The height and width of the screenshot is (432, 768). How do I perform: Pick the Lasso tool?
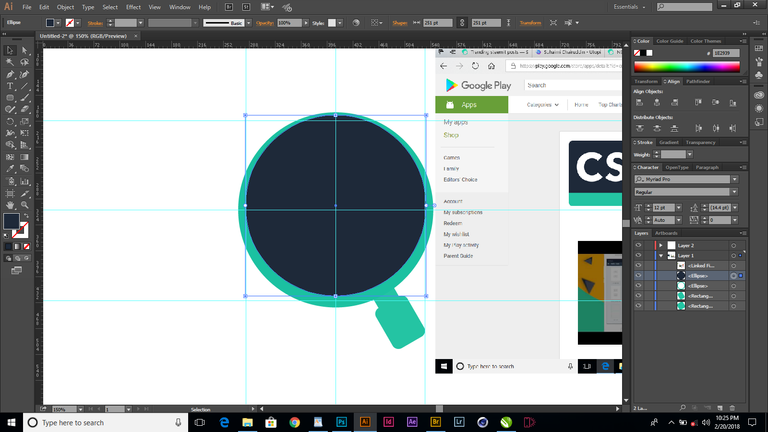[x=24, y=62]
